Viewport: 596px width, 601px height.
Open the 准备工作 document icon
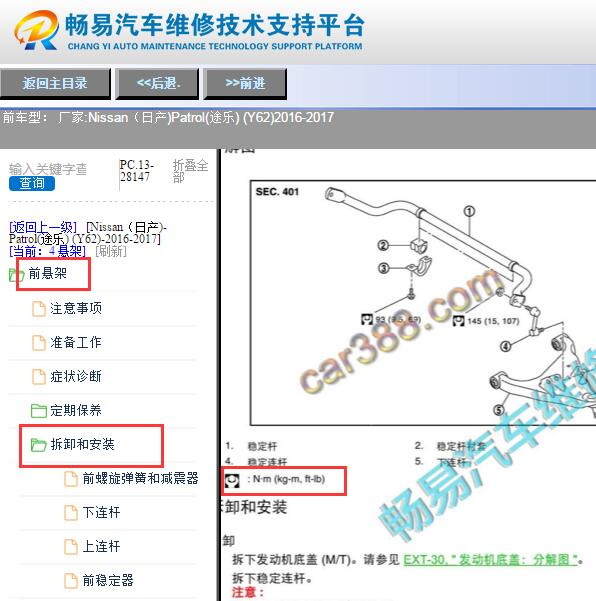point(39,343)
